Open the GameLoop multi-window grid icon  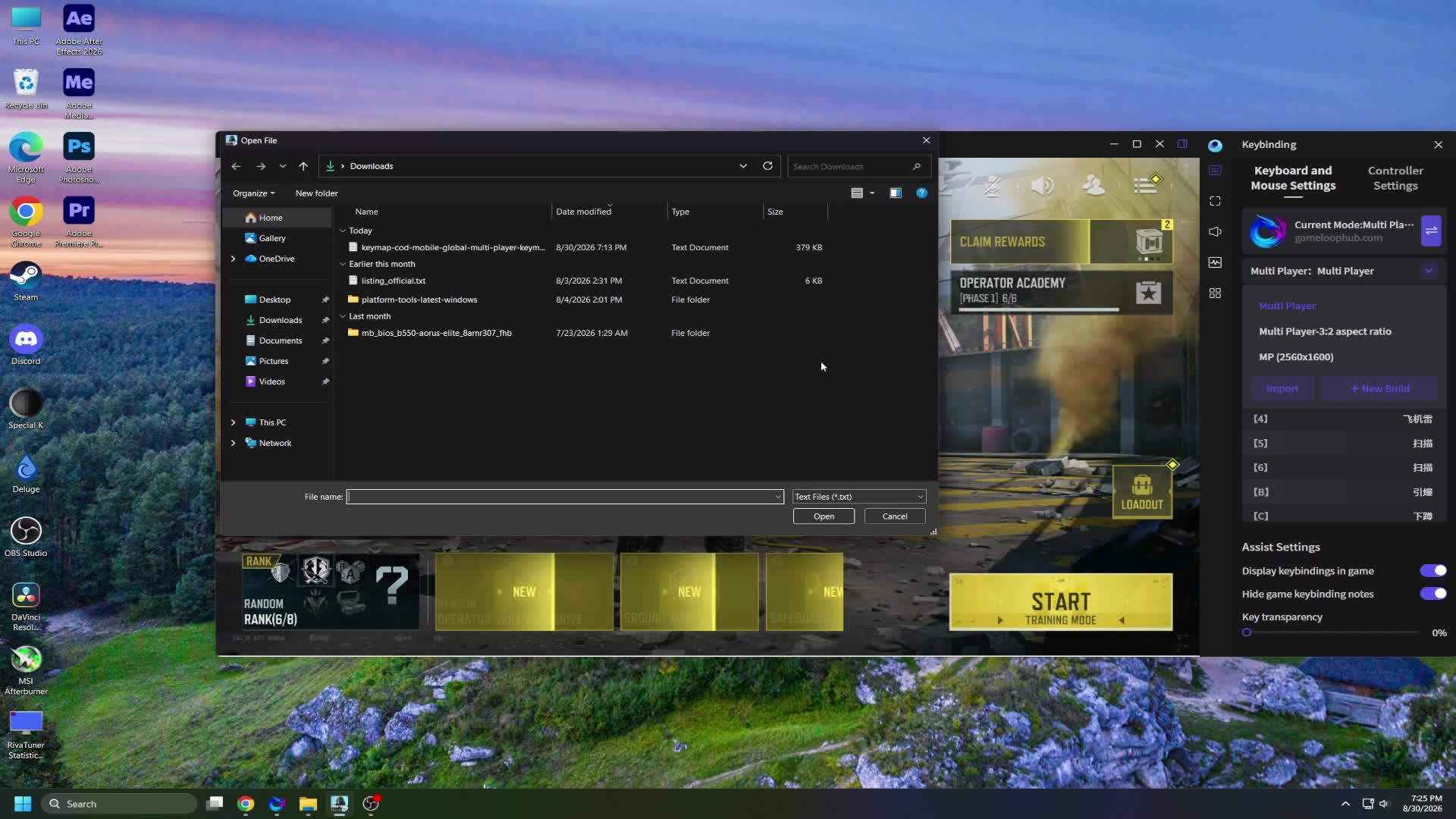1215,293
